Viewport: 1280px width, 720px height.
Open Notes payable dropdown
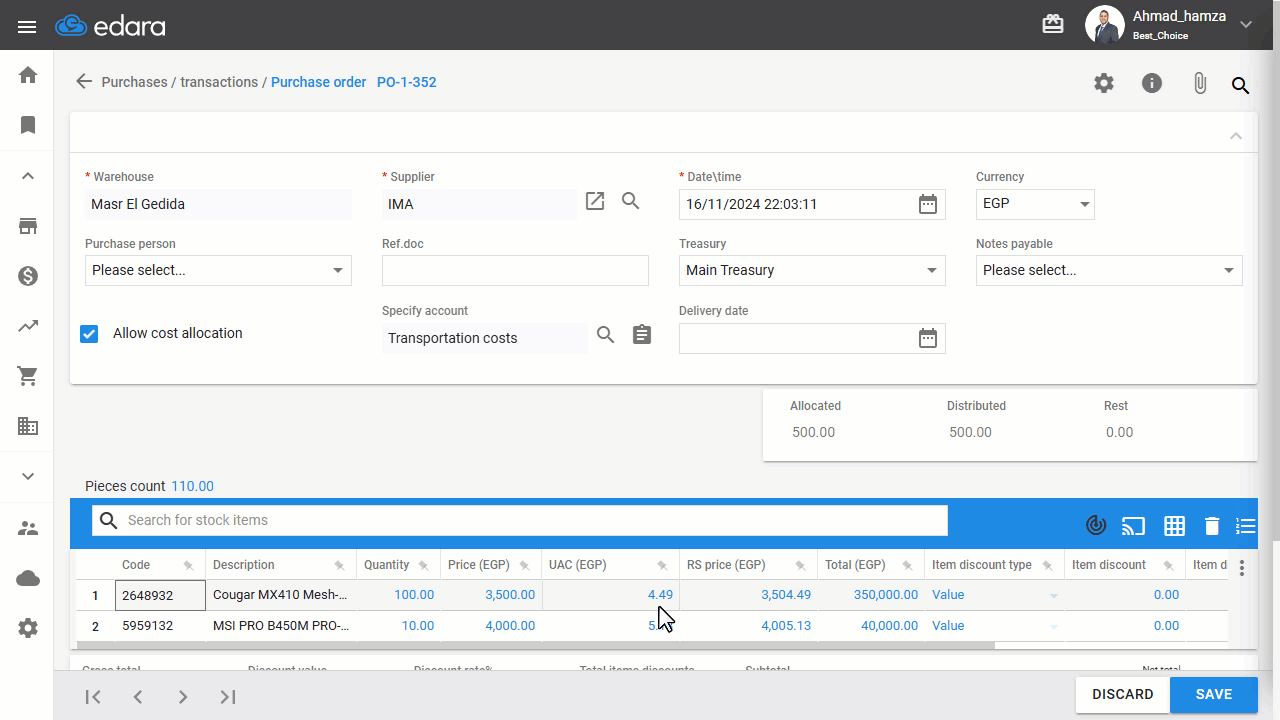point(1109,270)
